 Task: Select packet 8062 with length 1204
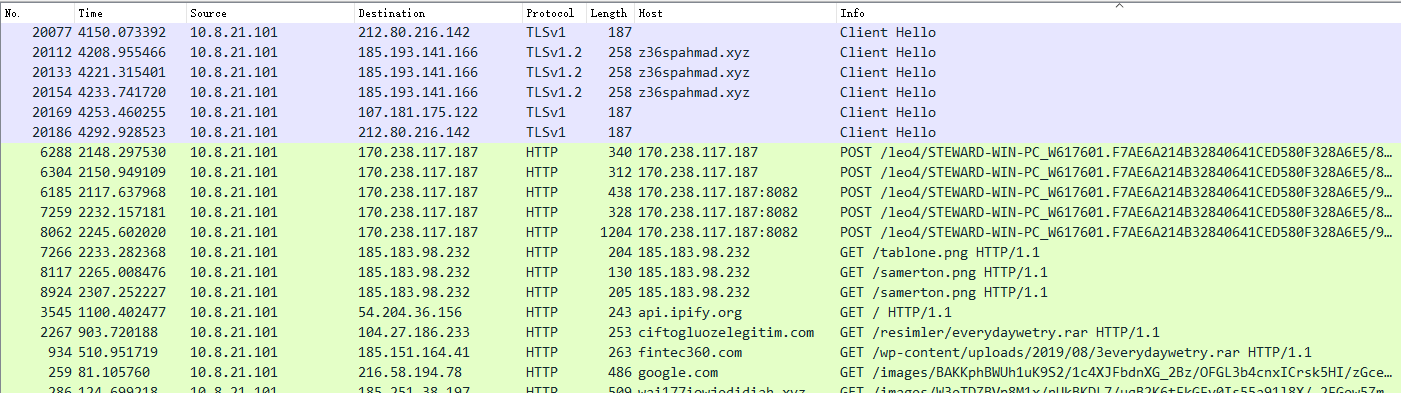tap(700, 232)
